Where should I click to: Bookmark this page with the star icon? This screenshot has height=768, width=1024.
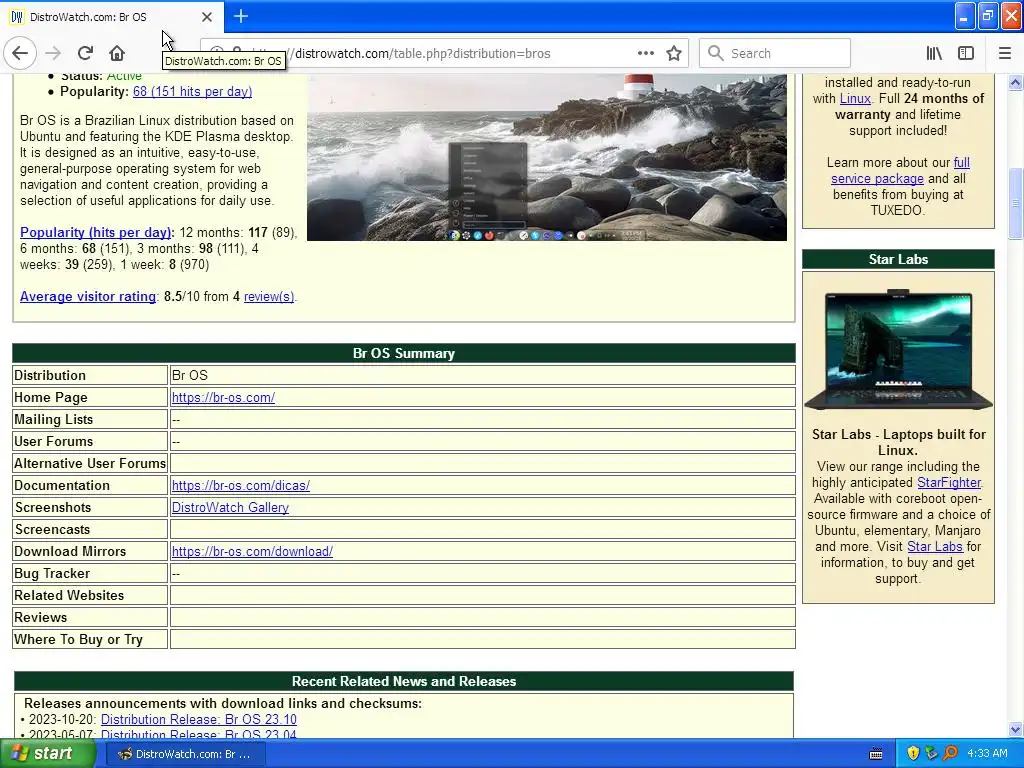674,53
